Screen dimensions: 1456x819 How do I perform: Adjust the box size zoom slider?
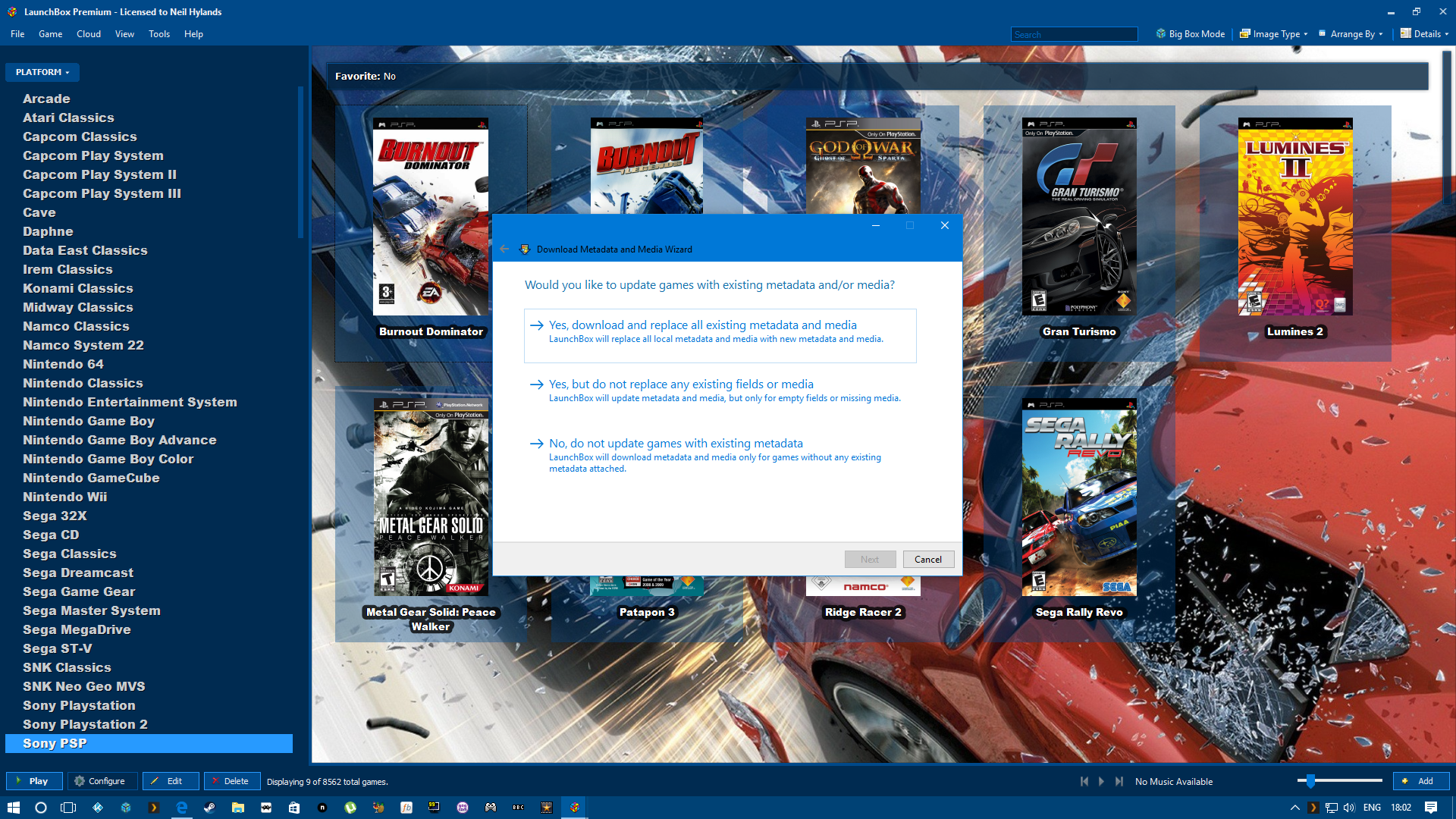pos(1310,781)
